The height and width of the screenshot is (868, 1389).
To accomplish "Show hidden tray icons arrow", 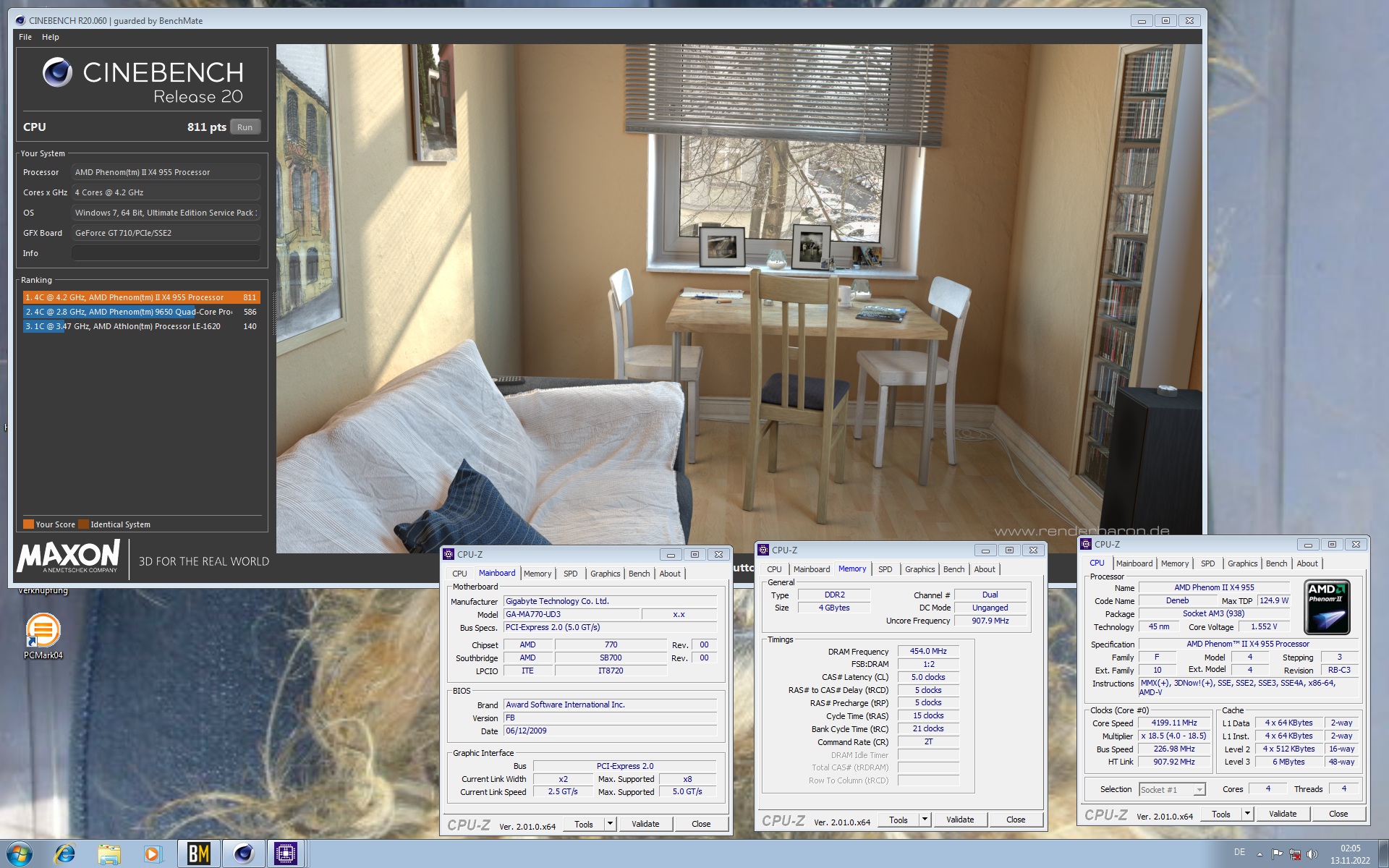I will click(1260, 854).
